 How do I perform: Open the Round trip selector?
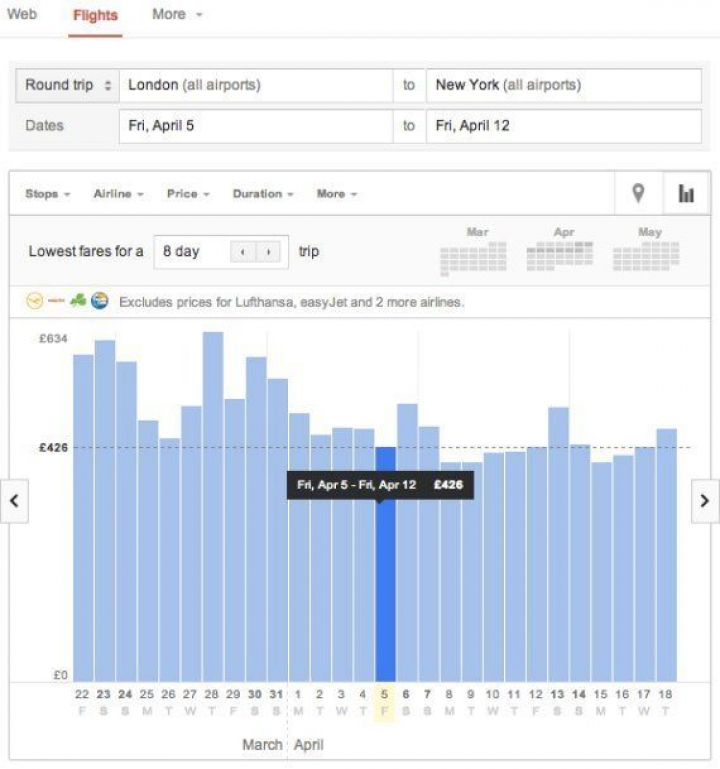point(68,85)
